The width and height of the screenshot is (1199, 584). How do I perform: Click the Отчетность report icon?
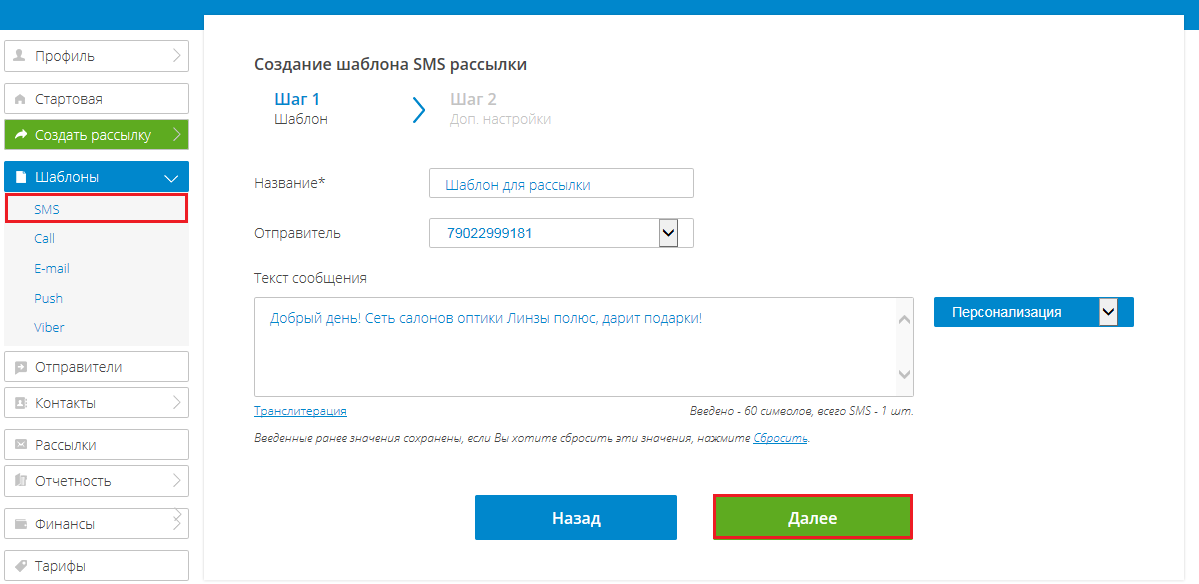coord(20,481)
